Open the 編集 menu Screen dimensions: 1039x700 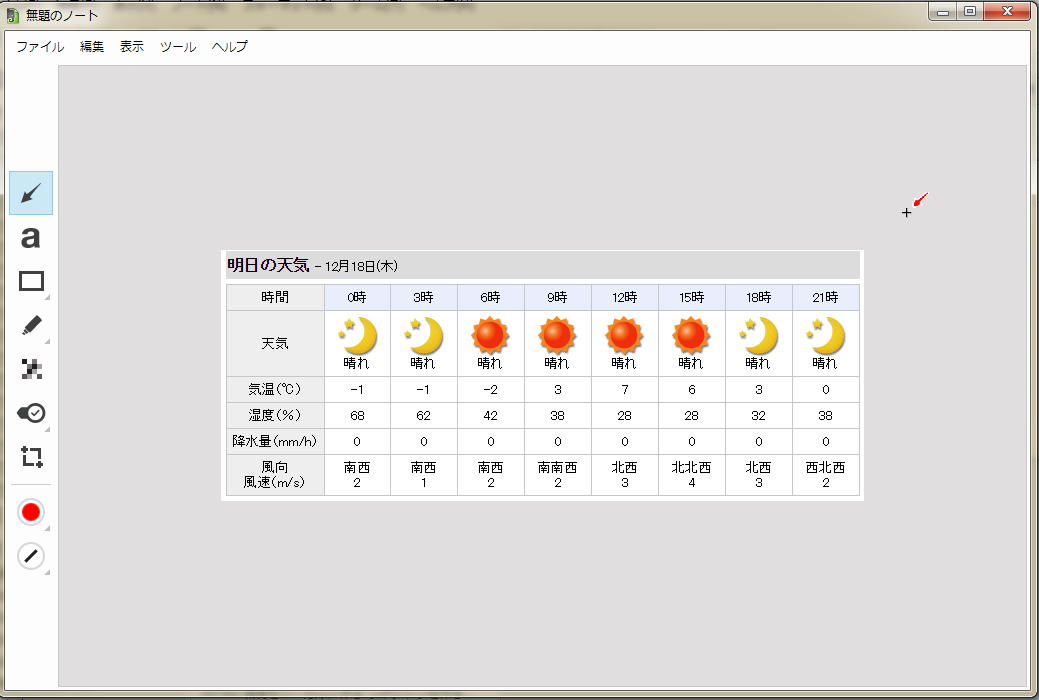coord(91,46)
